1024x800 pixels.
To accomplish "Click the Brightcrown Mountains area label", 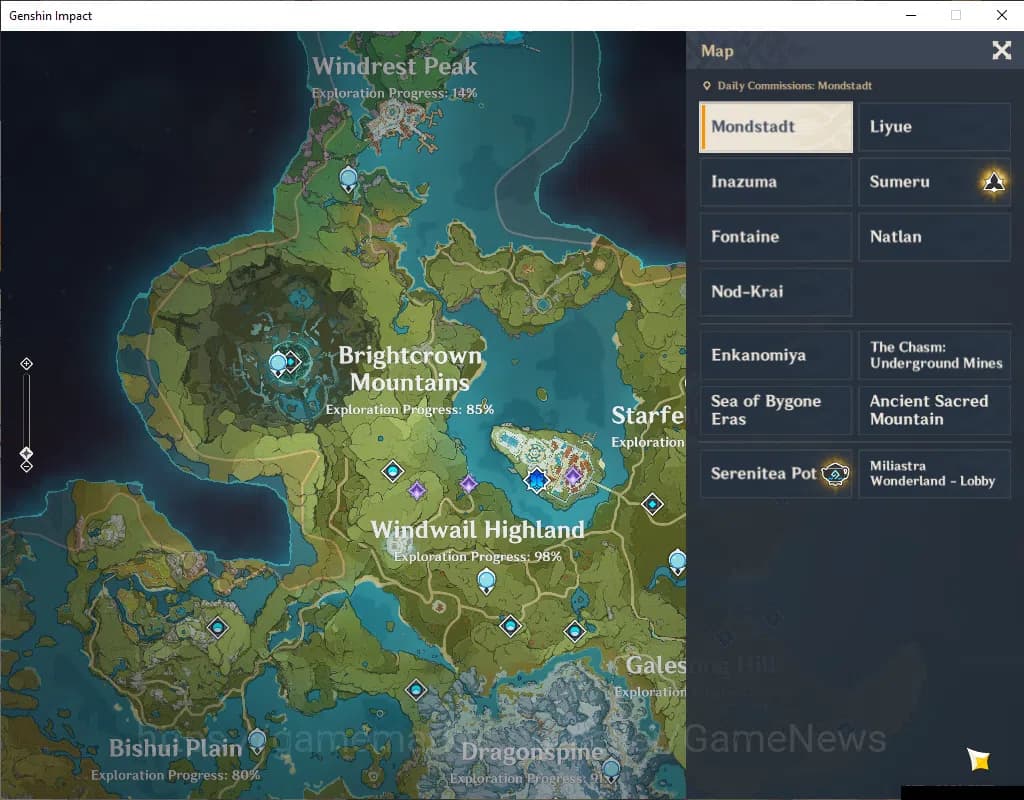I will (409, 369).
